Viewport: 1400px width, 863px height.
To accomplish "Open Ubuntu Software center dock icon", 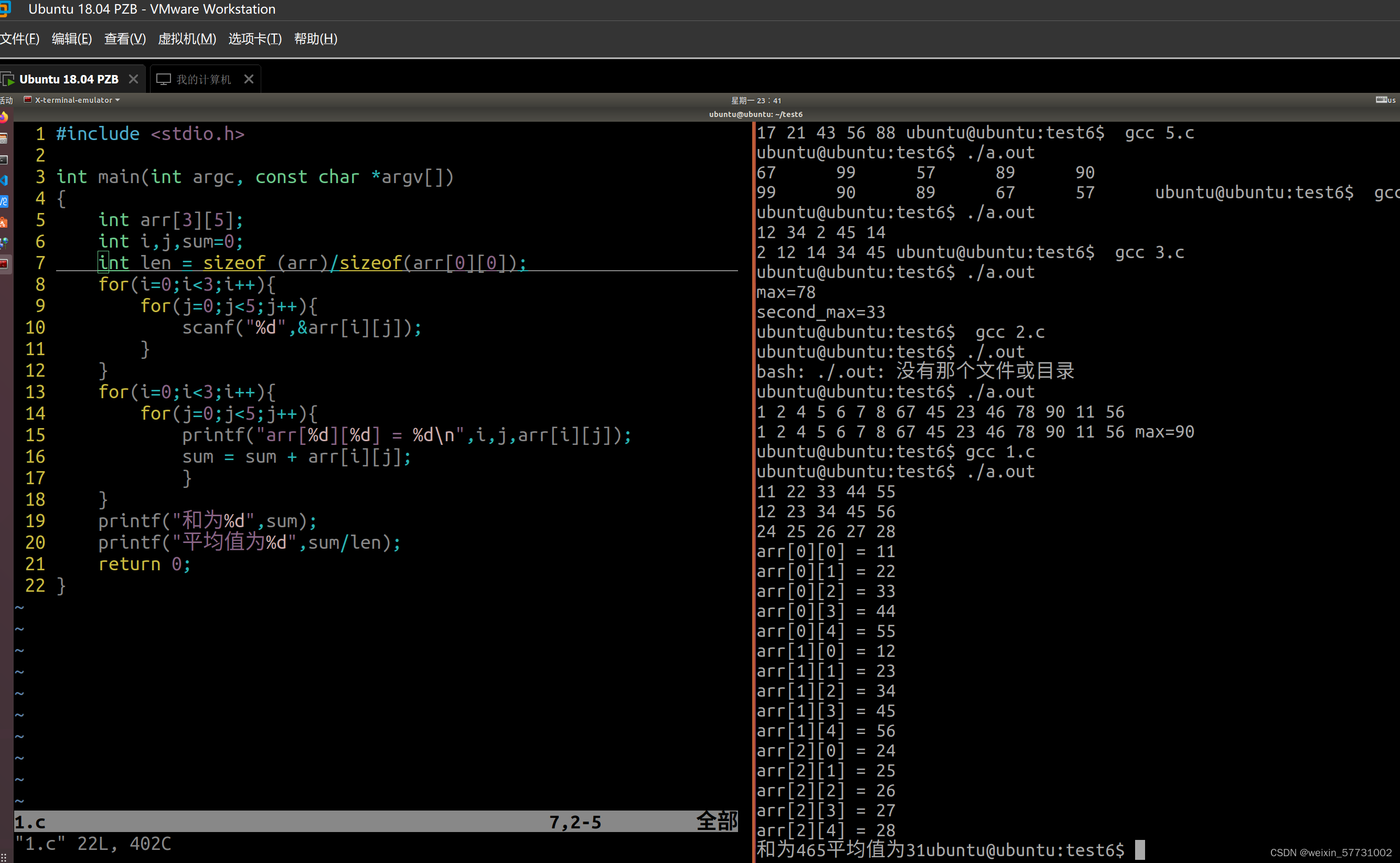I will [x=4, y=222].
